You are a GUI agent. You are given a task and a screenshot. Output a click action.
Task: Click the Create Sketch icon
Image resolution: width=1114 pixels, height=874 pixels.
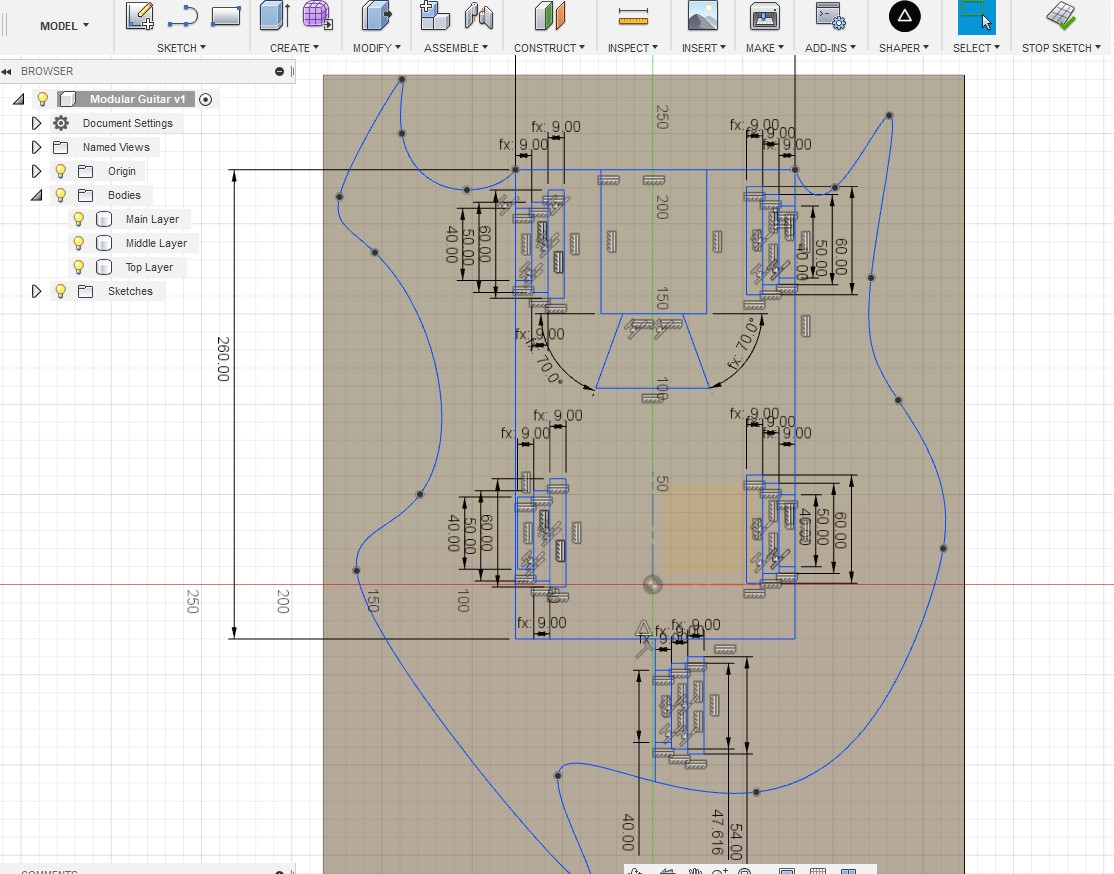click(140, 15)
